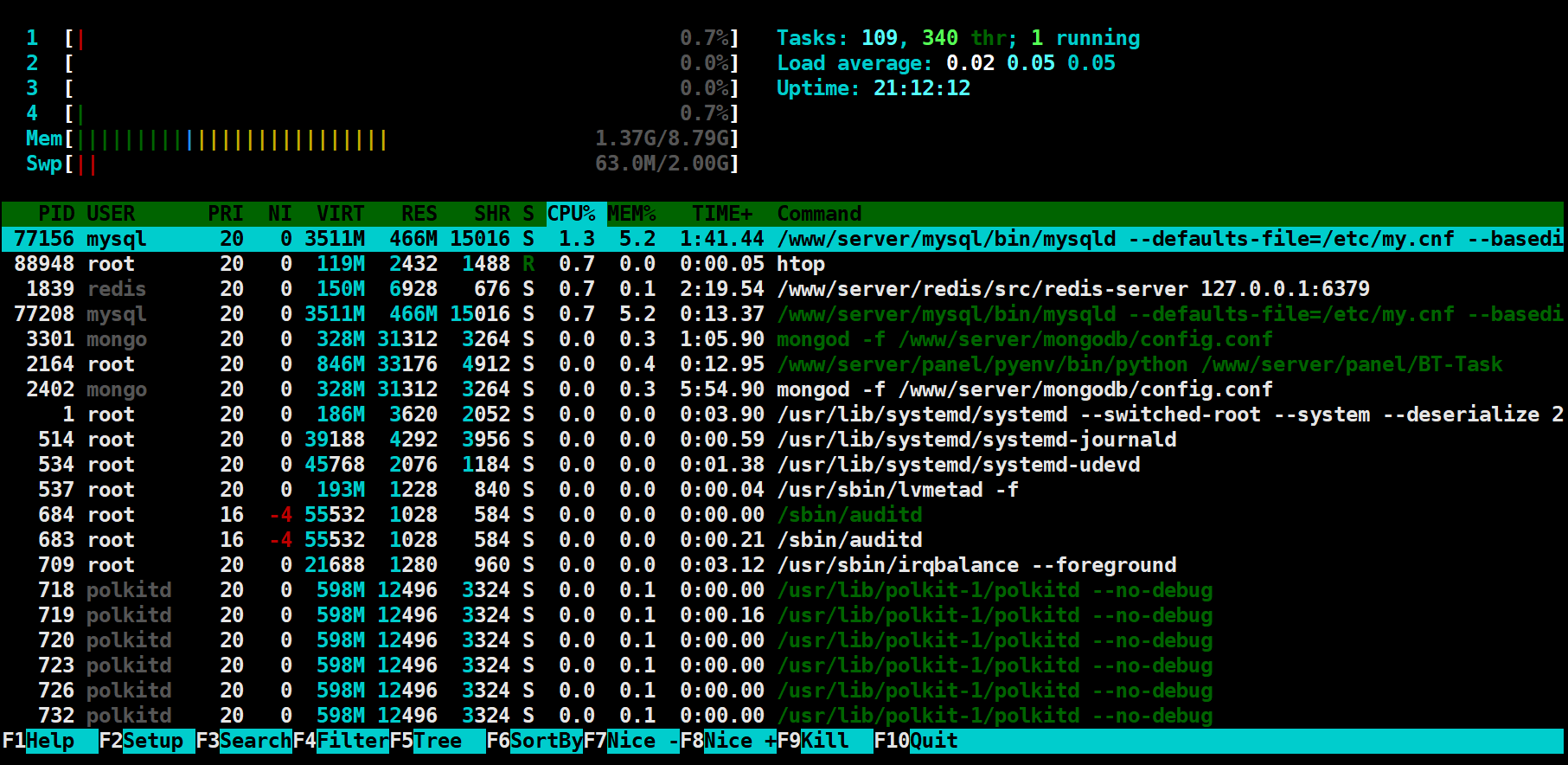The image size is (1568, 765).
Task: Select the irqbalance process PID 709
Action: pos(783,565)
